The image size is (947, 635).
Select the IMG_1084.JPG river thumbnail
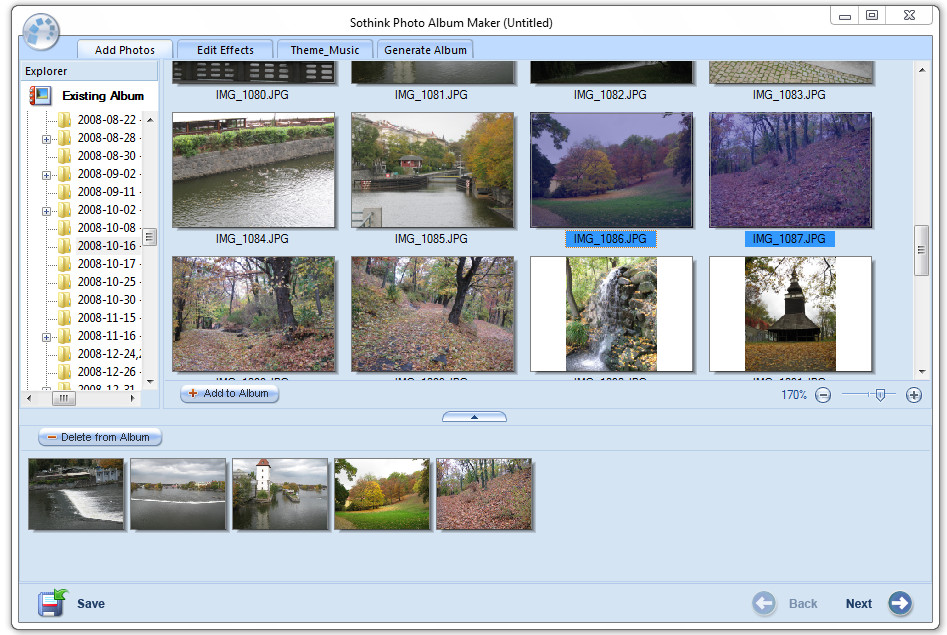coord(253,170)
